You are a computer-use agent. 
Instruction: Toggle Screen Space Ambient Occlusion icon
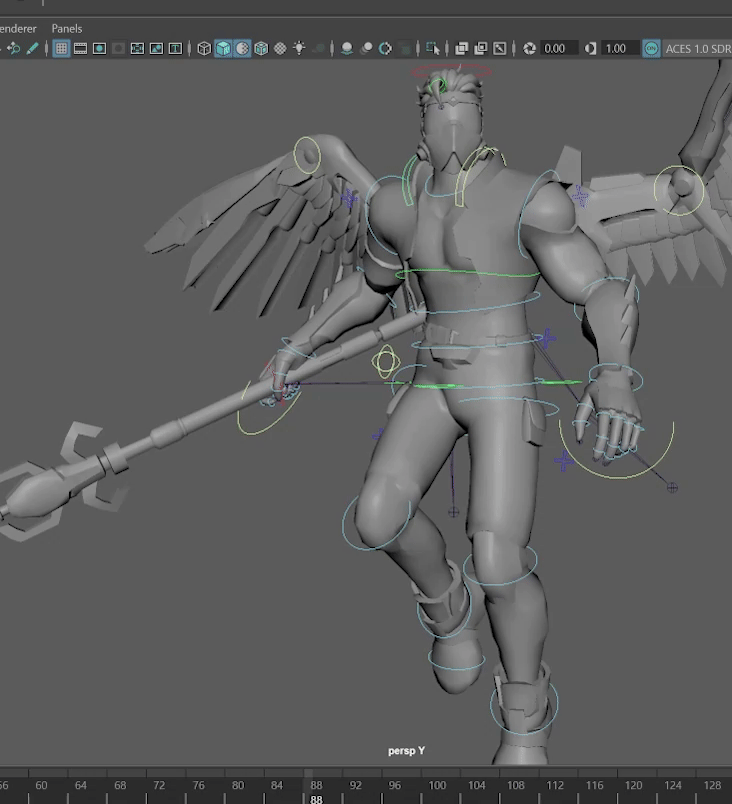pos(347,49)
